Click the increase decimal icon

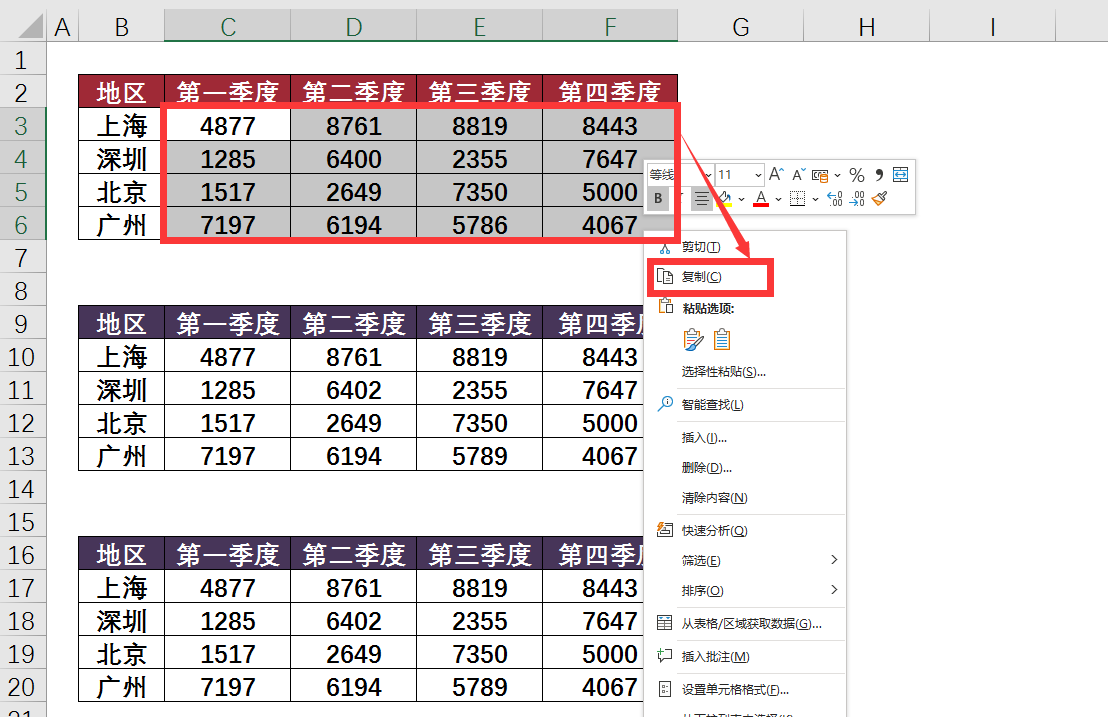tap(835, 198)
